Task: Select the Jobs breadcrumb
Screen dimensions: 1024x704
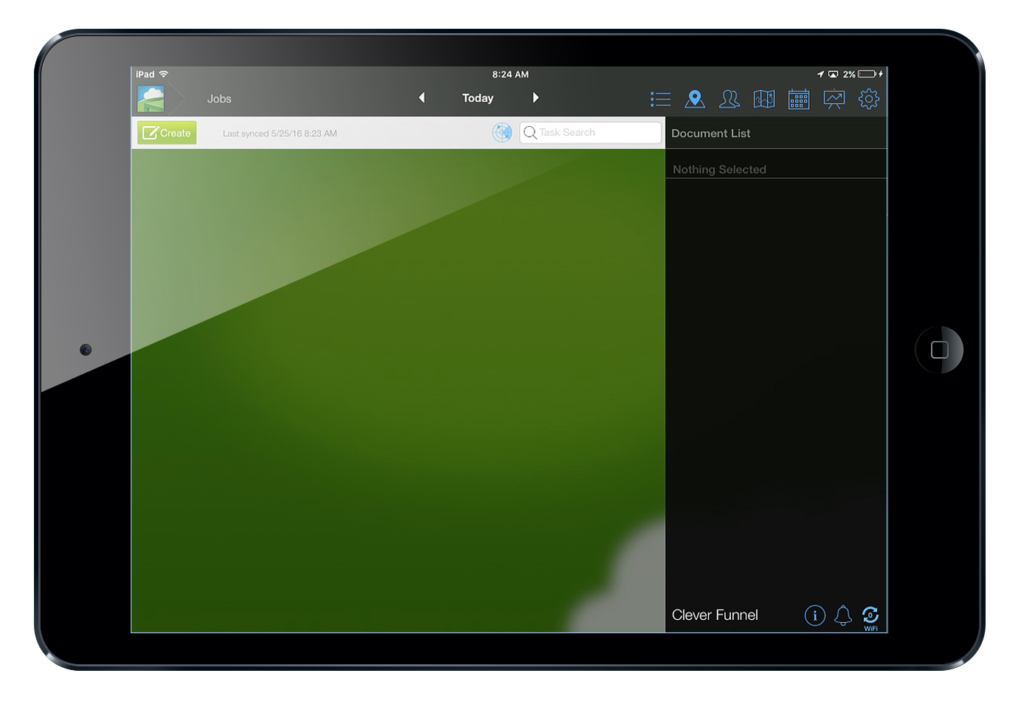Action: pyautogui.click(x=219, y=99)
